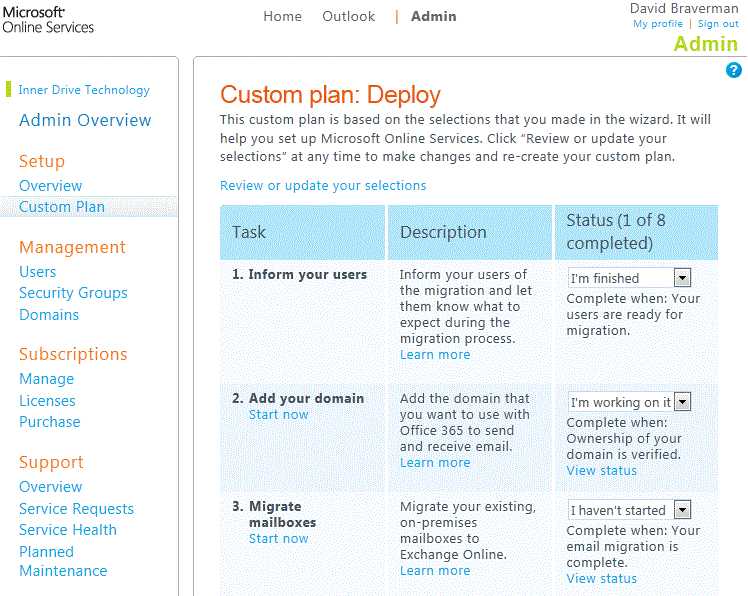
Task: Open Licenses in sidebar
Action: click(47, 400)
